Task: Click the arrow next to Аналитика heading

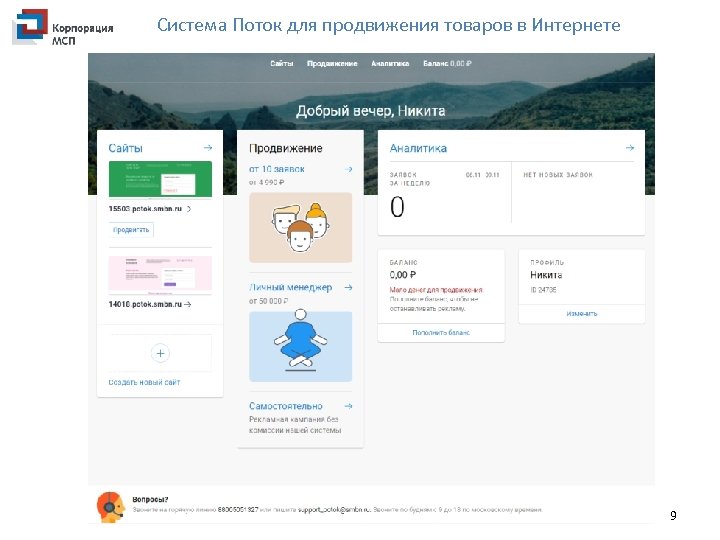Action: (630, 147)
